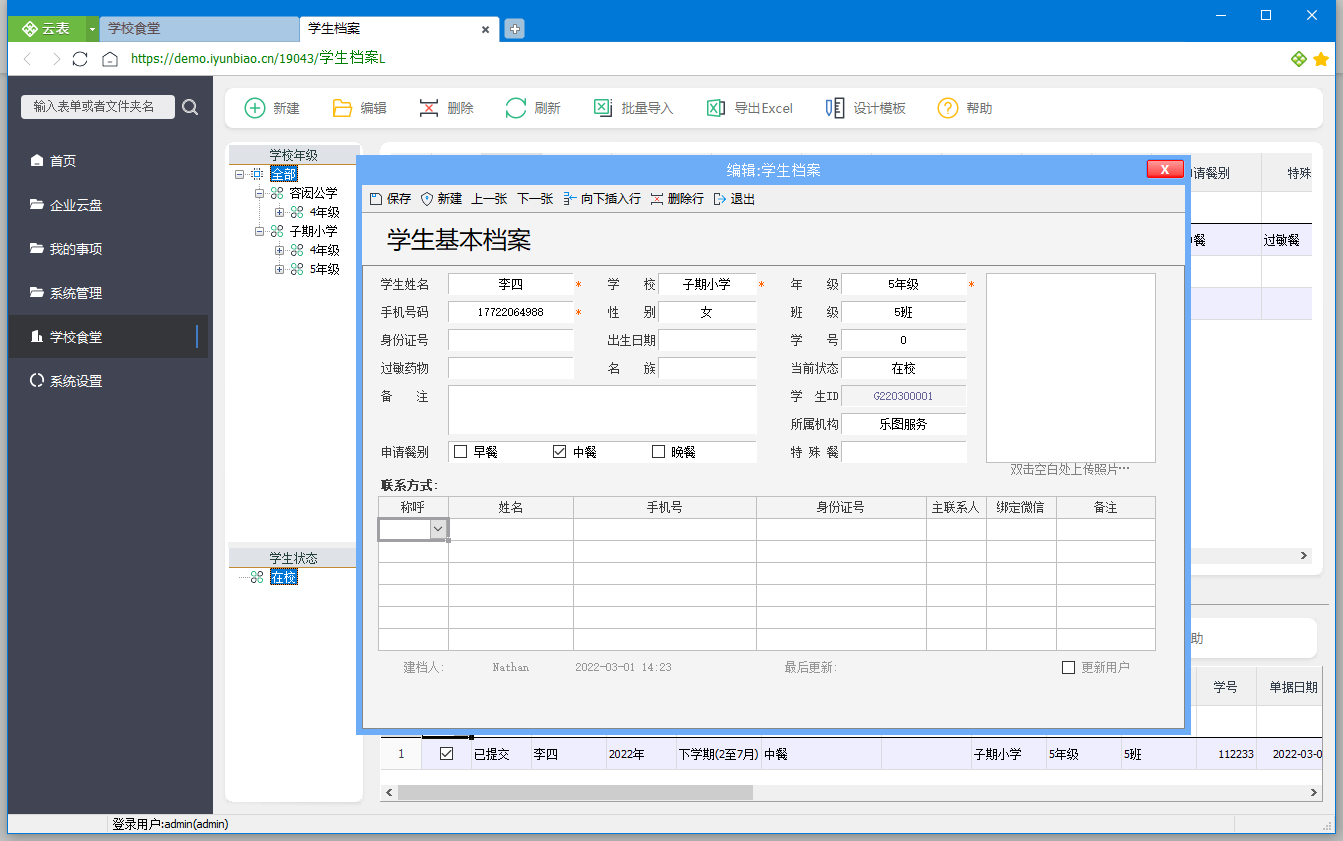Click the 帮助 help icon
This screenshot has height=841, width=1343.
[x=948, y=108]
